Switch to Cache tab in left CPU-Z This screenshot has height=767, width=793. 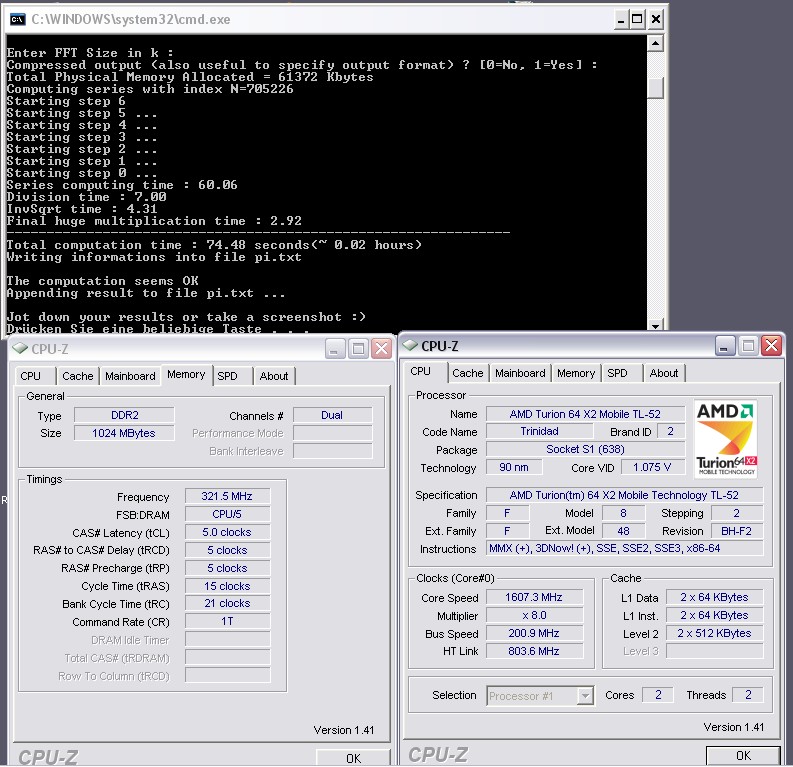click(x=77, y=376)
